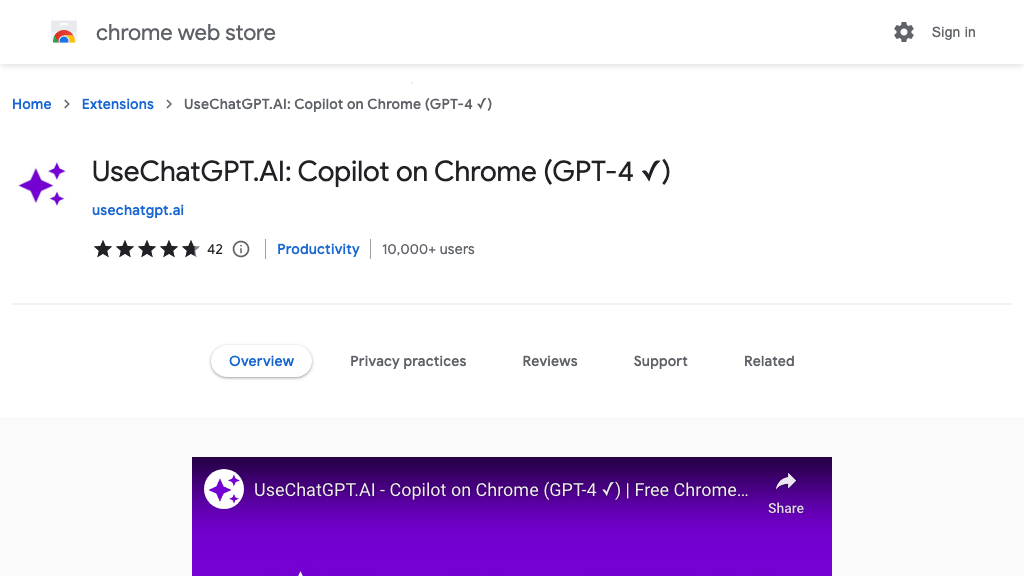Open the Productivity category link

pos(318,249)
